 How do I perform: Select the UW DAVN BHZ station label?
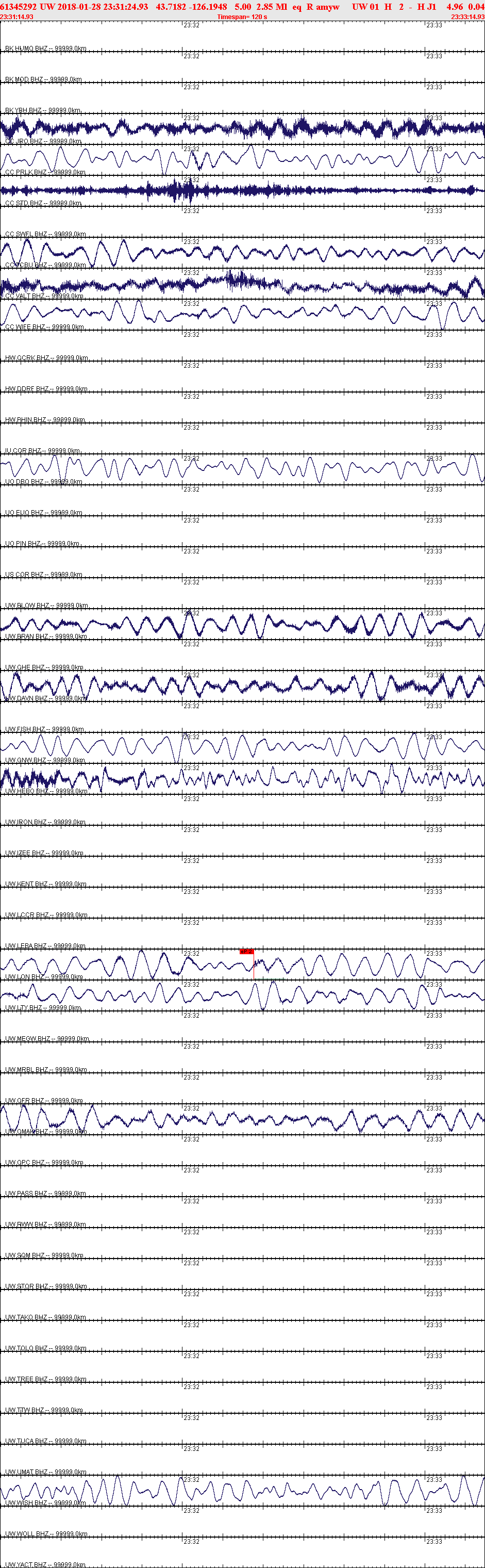[x=46, y=698]
